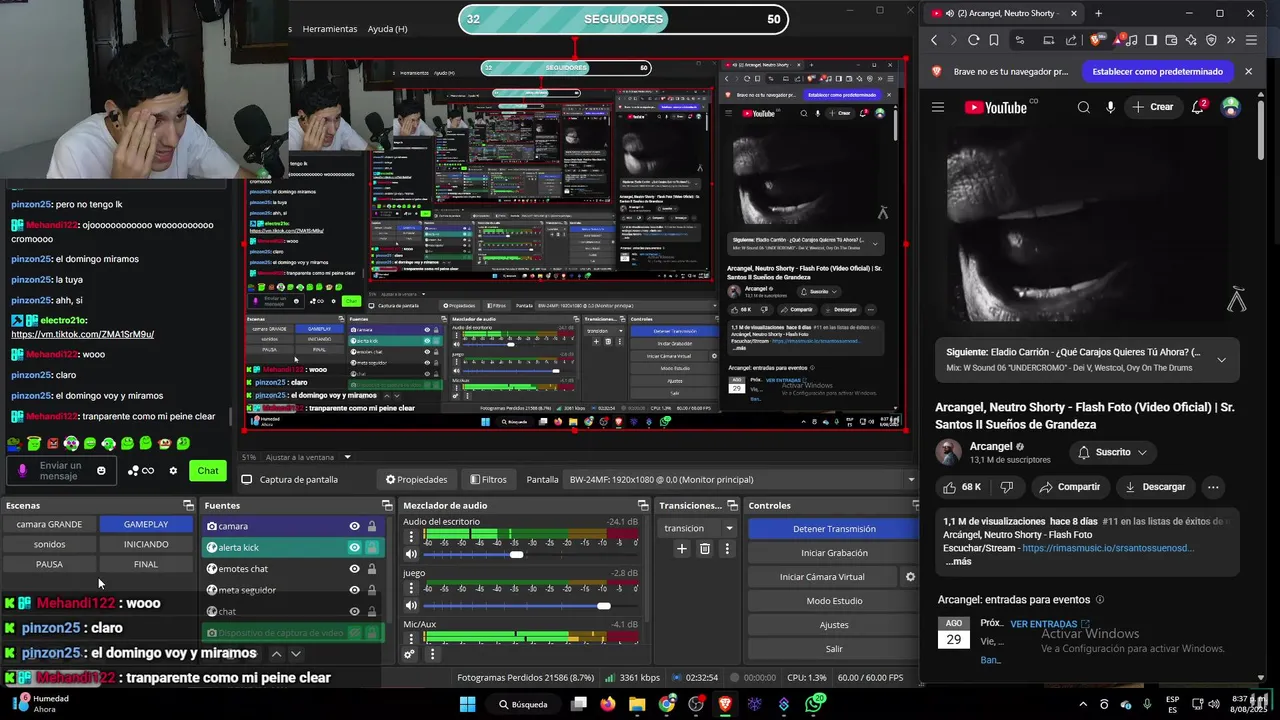Open the Brave playlist music icon

(x=1133, y=40)
